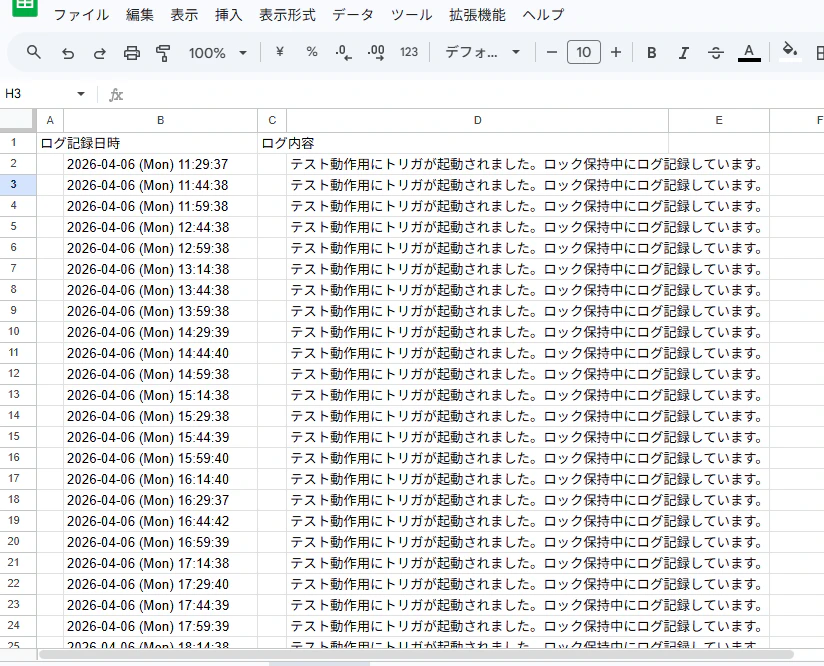Viewport: 824px width, 666px height.
Task: Click cell with 2026-04-06 (Mon) 11:44:38
Action: [x=160, y=185]
